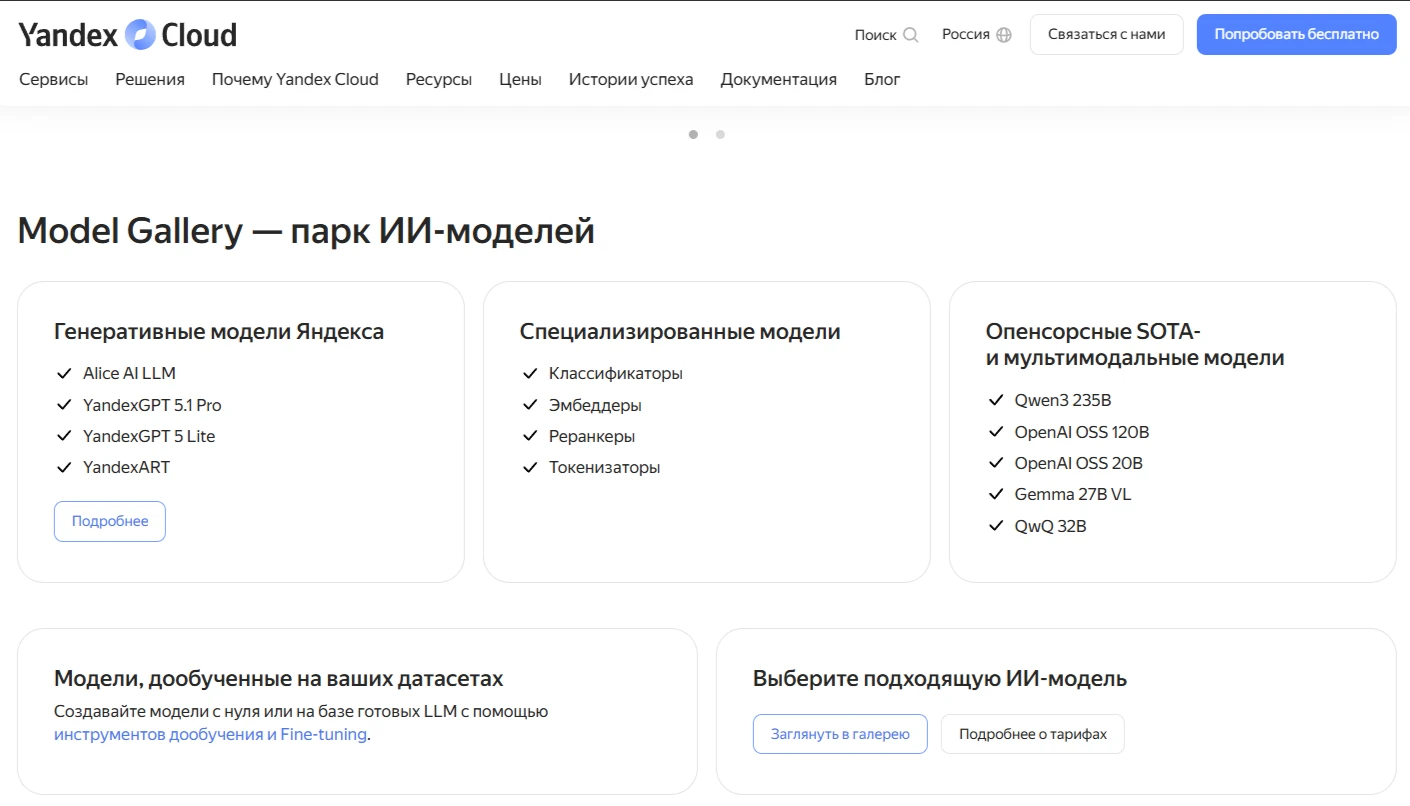Viewport: 1410px width, 806px height.
Task: Click Подробнее under Генеративные модели Яндекса
Action: coord(110,521)
